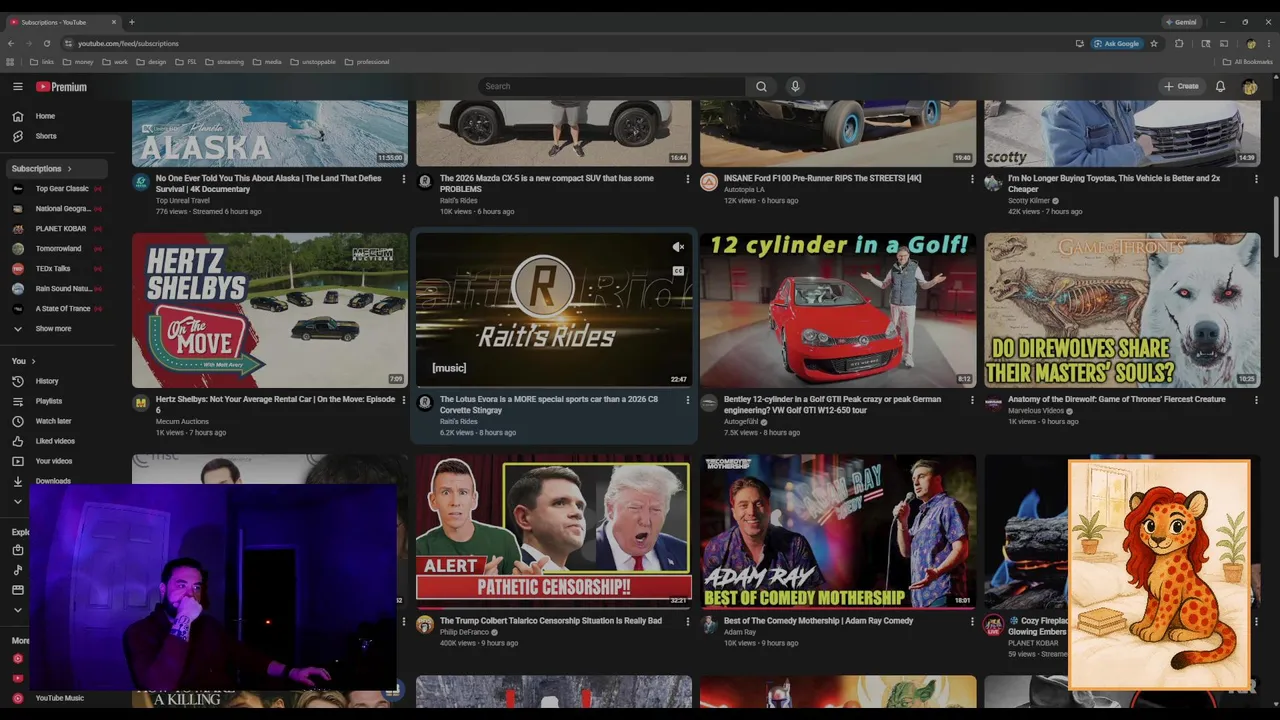Click the YouTube Premium logo

[x=61, y=87]
